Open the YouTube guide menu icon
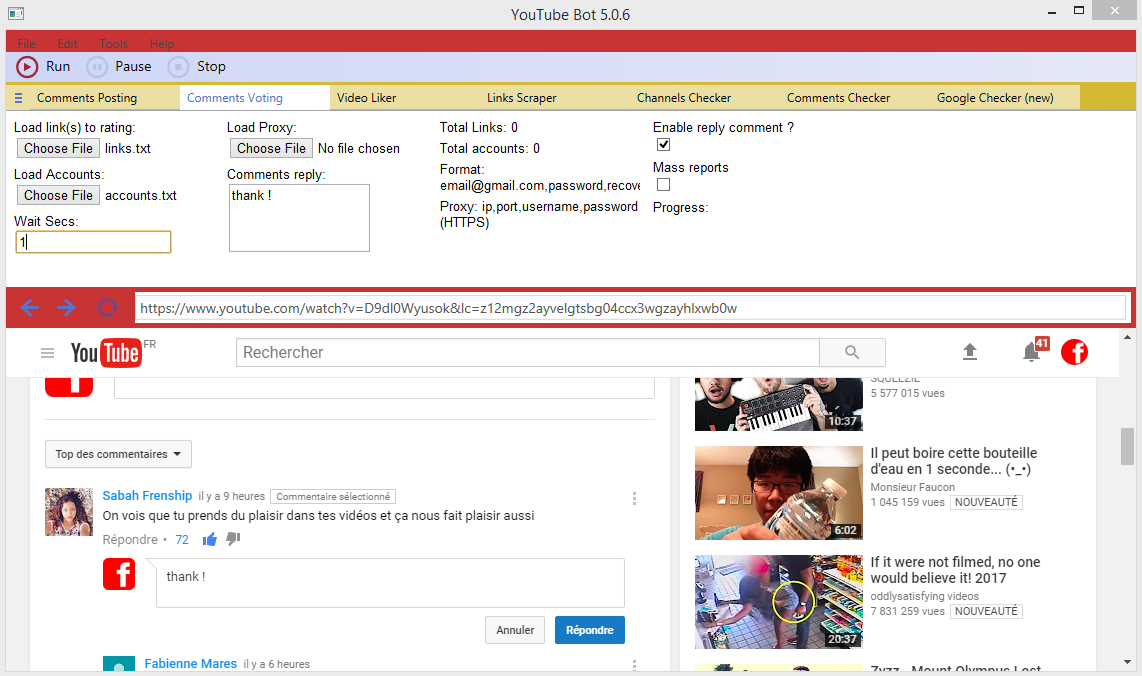Viewport: 1142px width, 676px height. [47, 353]
